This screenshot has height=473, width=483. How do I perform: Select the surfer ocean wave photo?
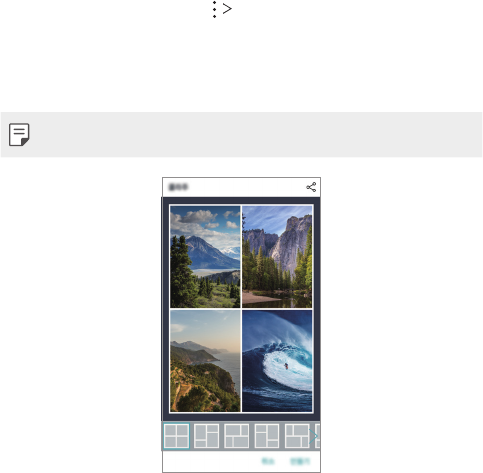[277, 361]
